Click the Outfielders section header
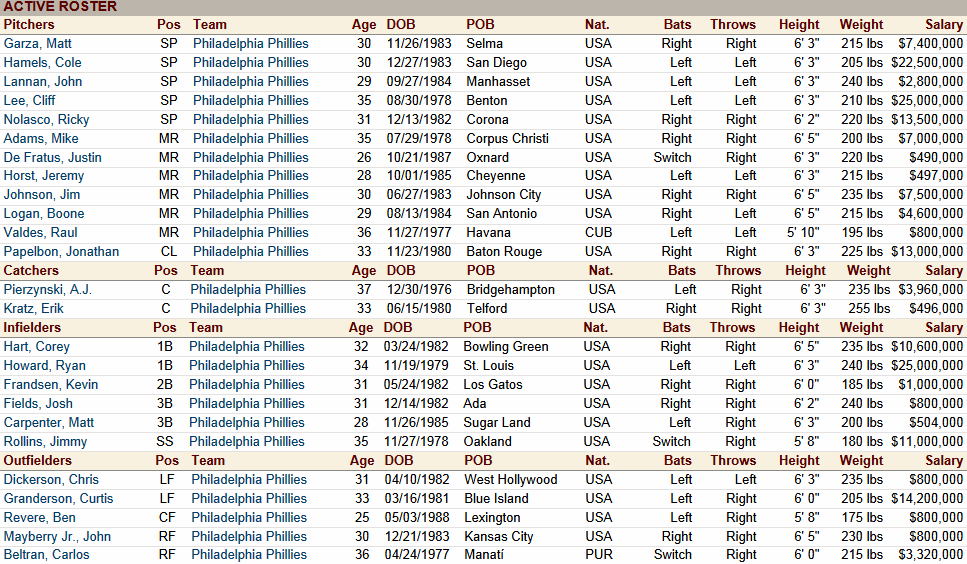Image resolution: width=967 pixels, height=564 pixels. pyautogui.click(x=38, y=461)
